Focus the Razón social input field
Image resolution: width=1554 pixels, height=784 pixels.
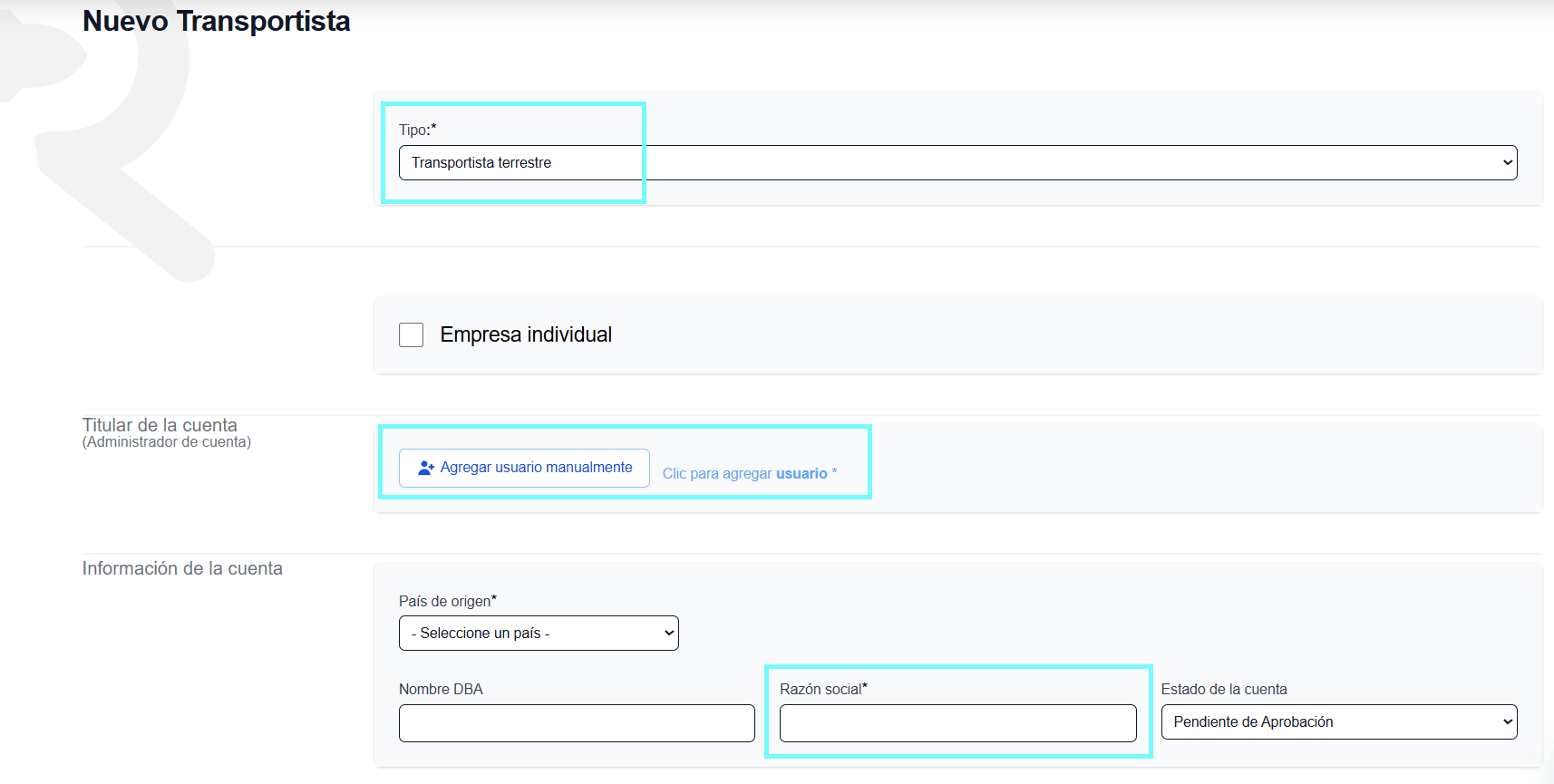[x=957, y=723]
